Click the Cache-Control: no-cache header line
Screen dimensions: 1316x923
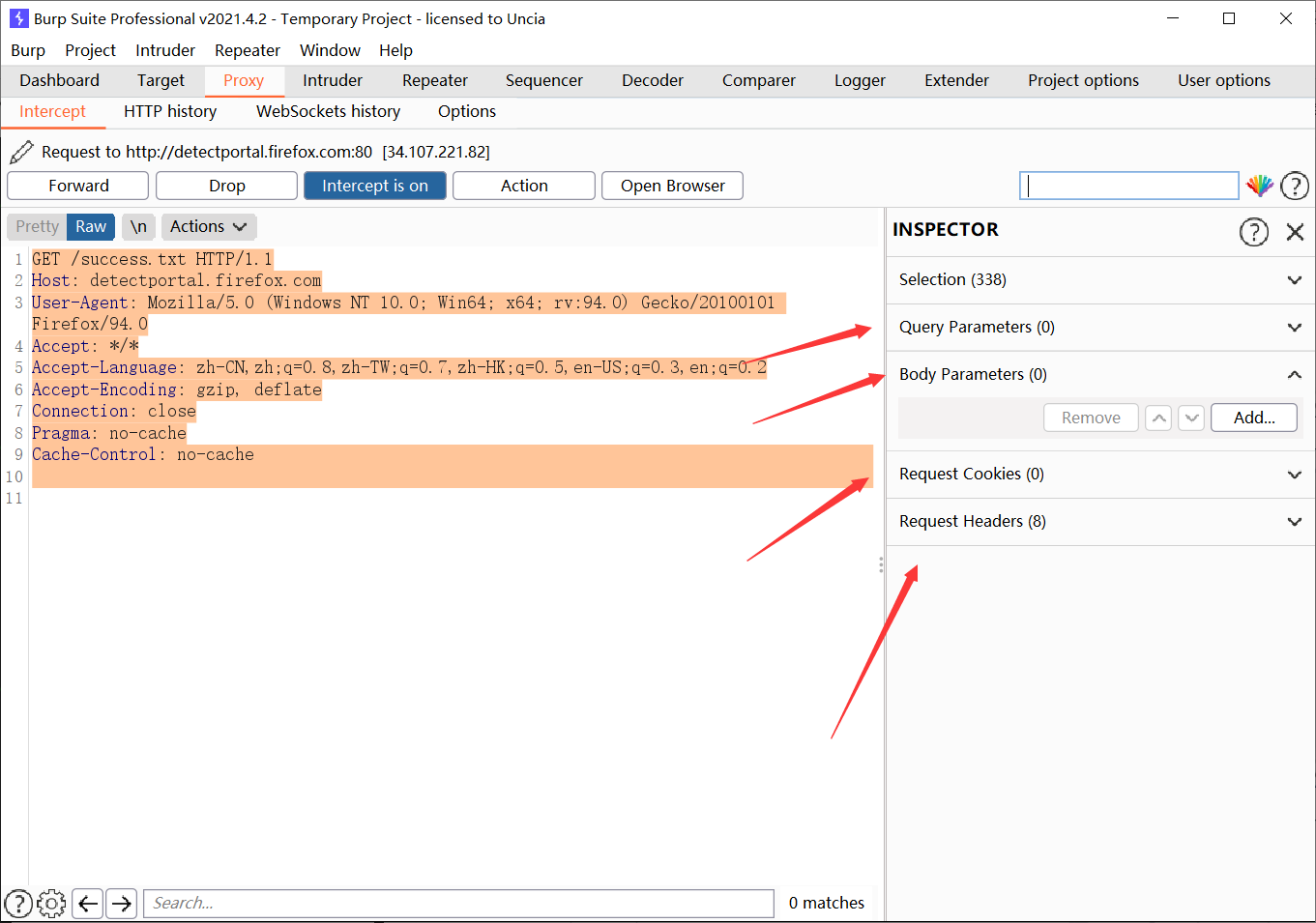click(142, 454)
